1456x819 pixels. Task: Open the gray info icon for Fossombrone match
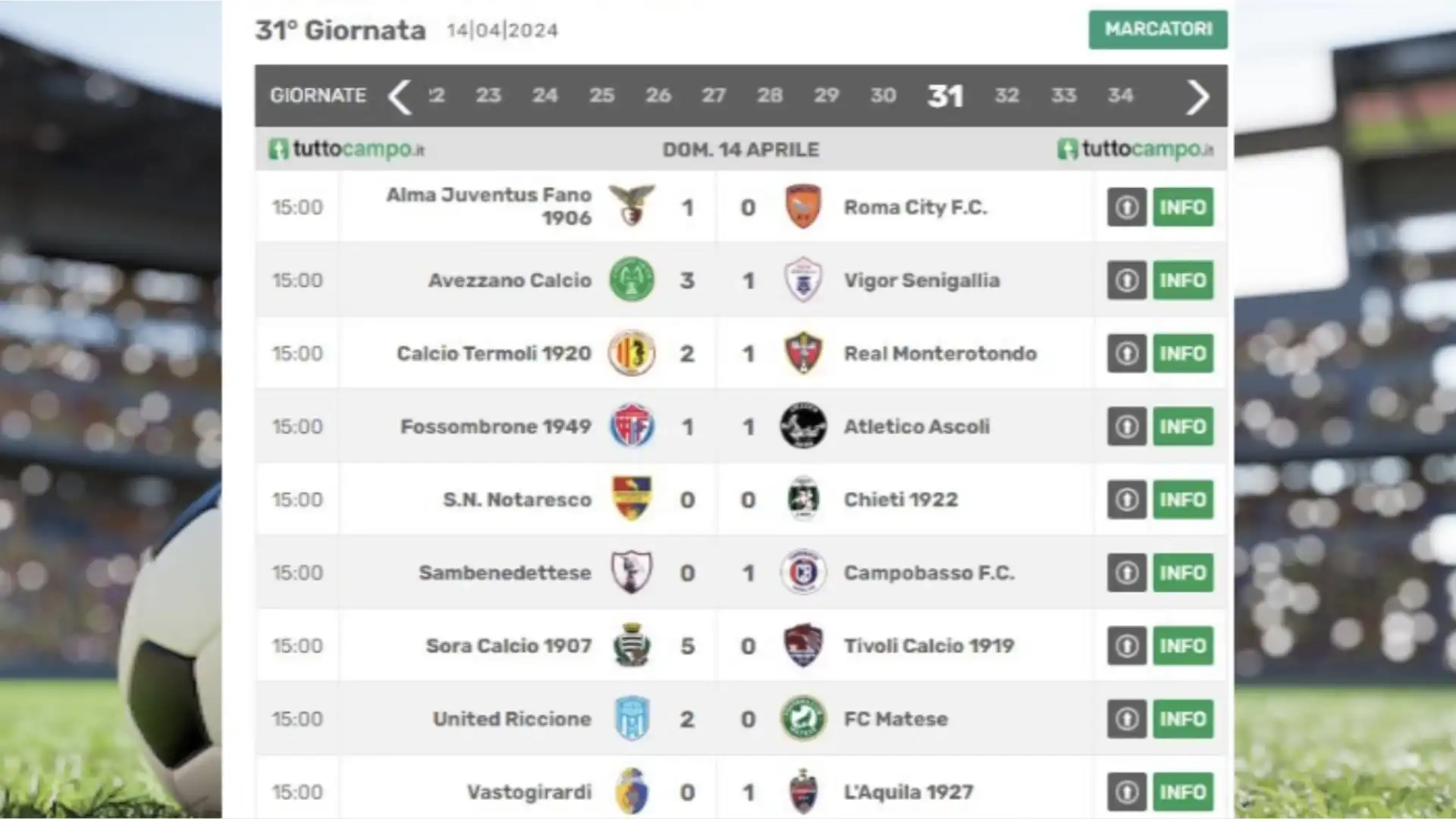point(1126,426)
